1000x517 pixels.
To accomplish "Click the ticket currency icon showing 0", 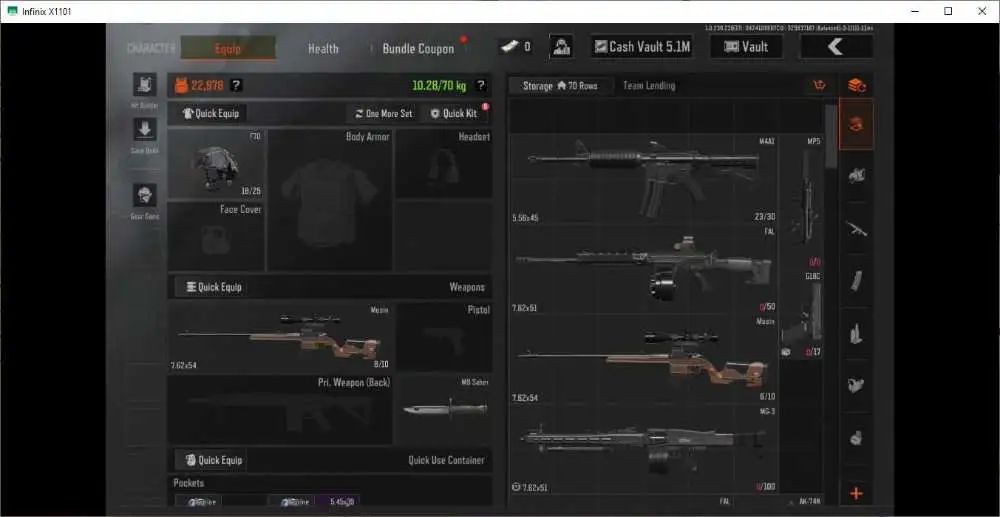I will tap(508, 47).
